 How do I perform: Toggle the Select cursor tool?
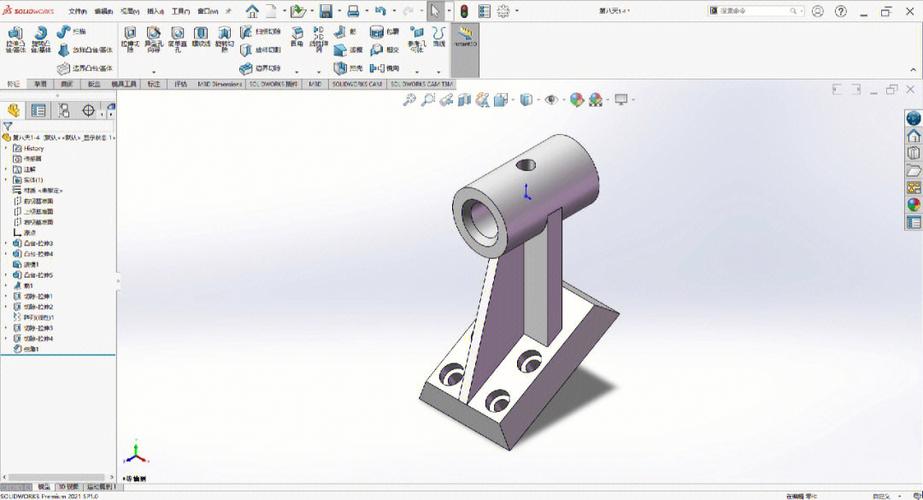point(434,11)
